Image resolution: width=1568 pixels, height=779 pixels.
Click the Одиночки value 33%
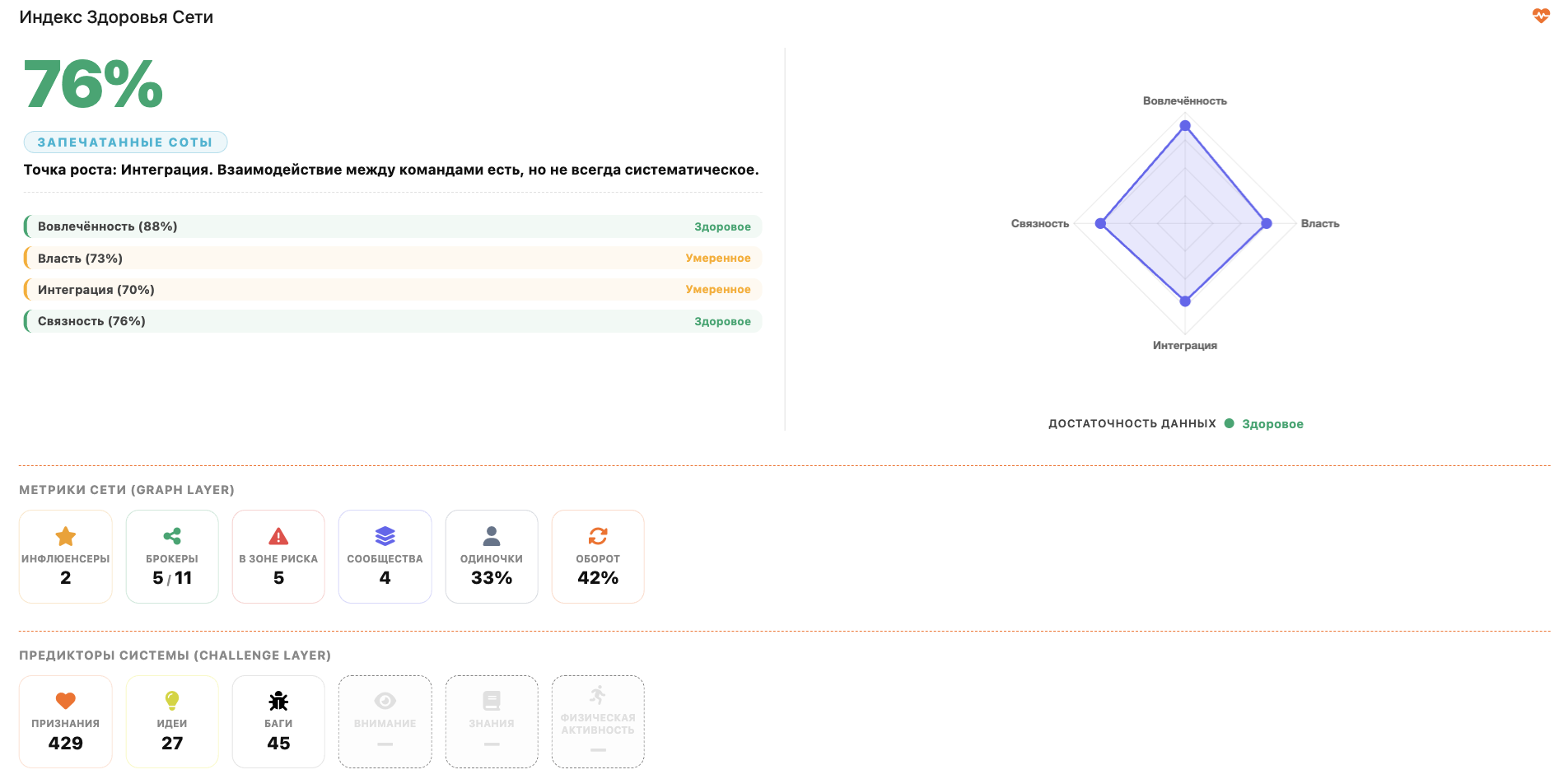point(492,578)
